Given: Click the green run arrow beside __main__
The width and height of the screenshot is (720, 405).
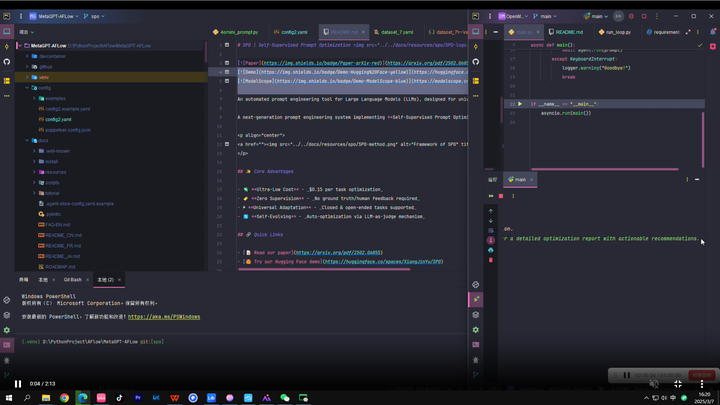Looking at the screenshot, I should (519, 103).
